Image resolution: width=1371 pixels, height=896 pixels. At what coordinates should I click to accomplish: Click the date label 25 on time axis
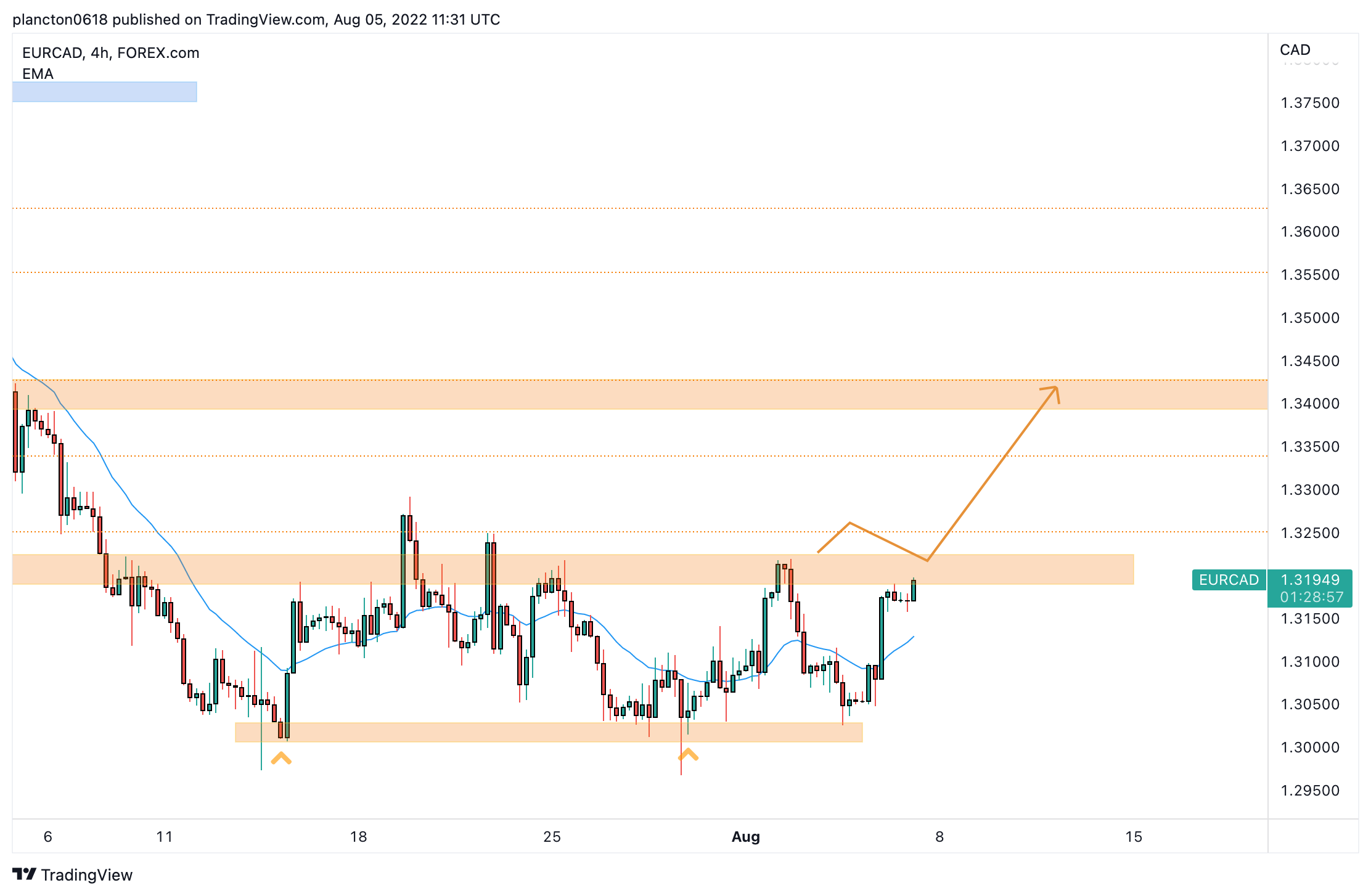552,837
